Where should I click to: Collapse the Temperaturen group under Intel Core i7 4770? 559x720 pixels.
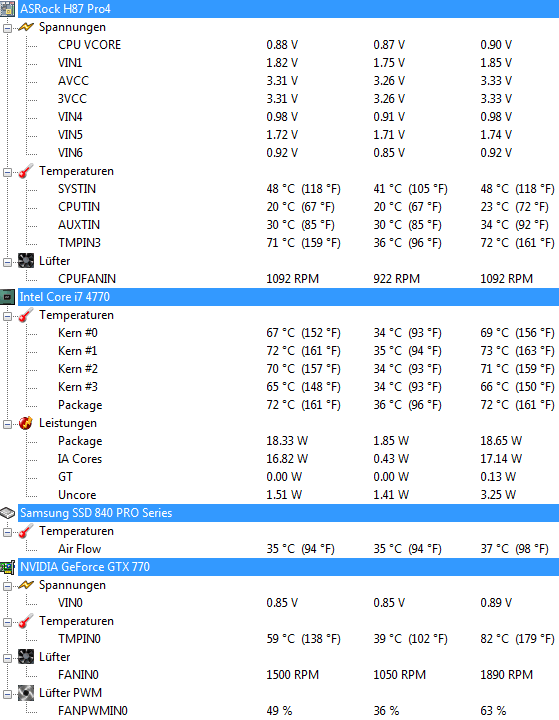point(7,316)
